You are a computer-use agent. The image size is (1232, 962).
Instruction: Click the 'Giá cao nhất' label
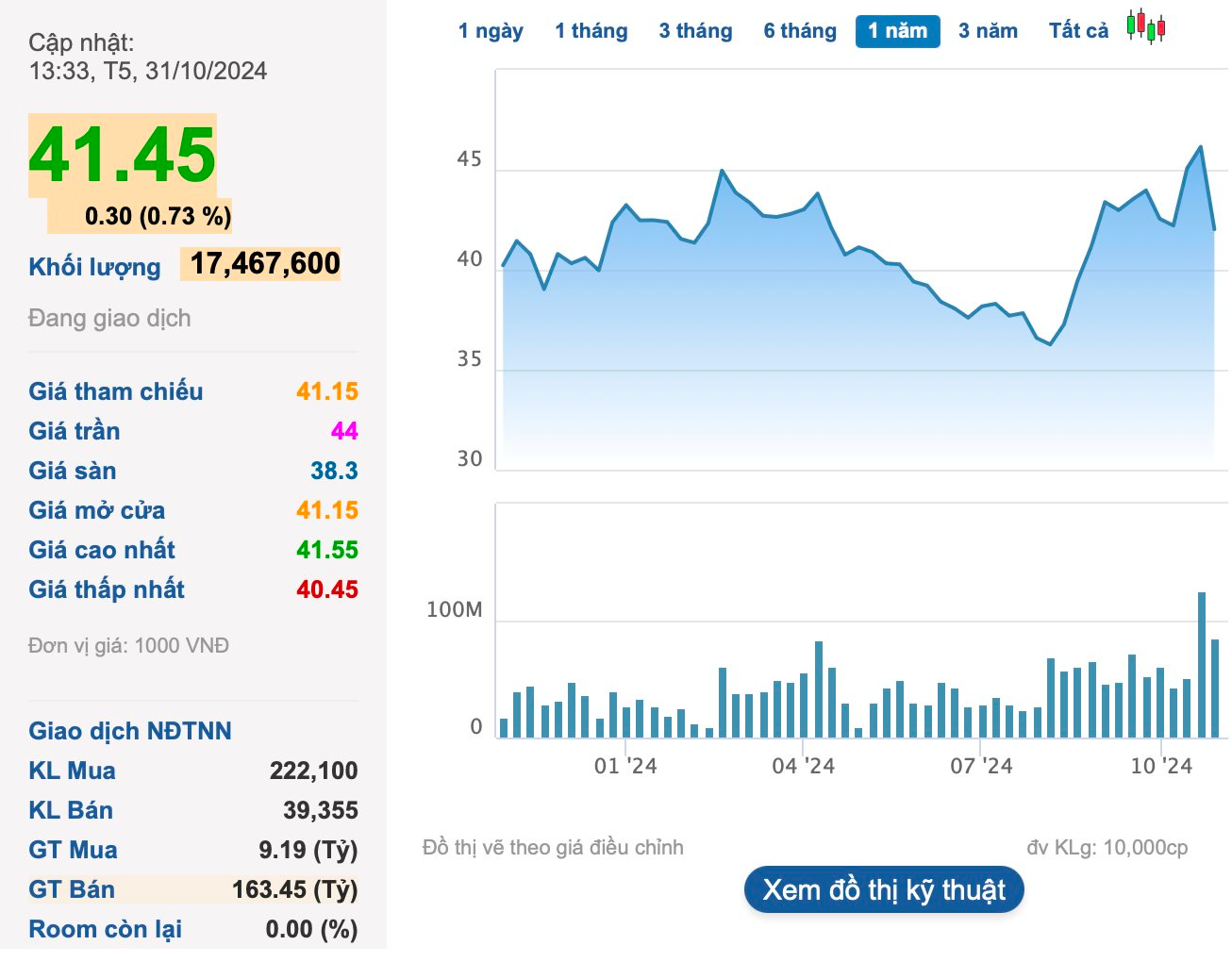pos(102,550)
